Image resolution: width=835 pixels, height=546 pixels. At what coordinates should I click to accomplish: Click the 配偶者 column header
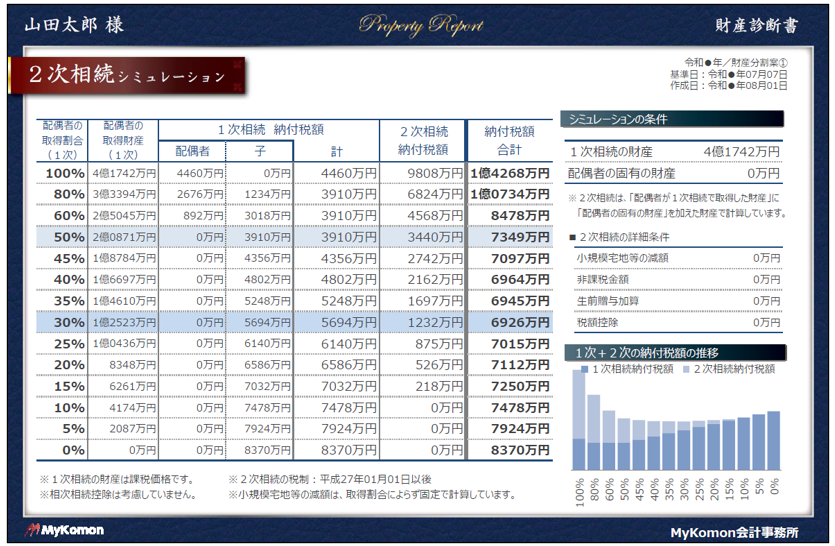(191, 151)
